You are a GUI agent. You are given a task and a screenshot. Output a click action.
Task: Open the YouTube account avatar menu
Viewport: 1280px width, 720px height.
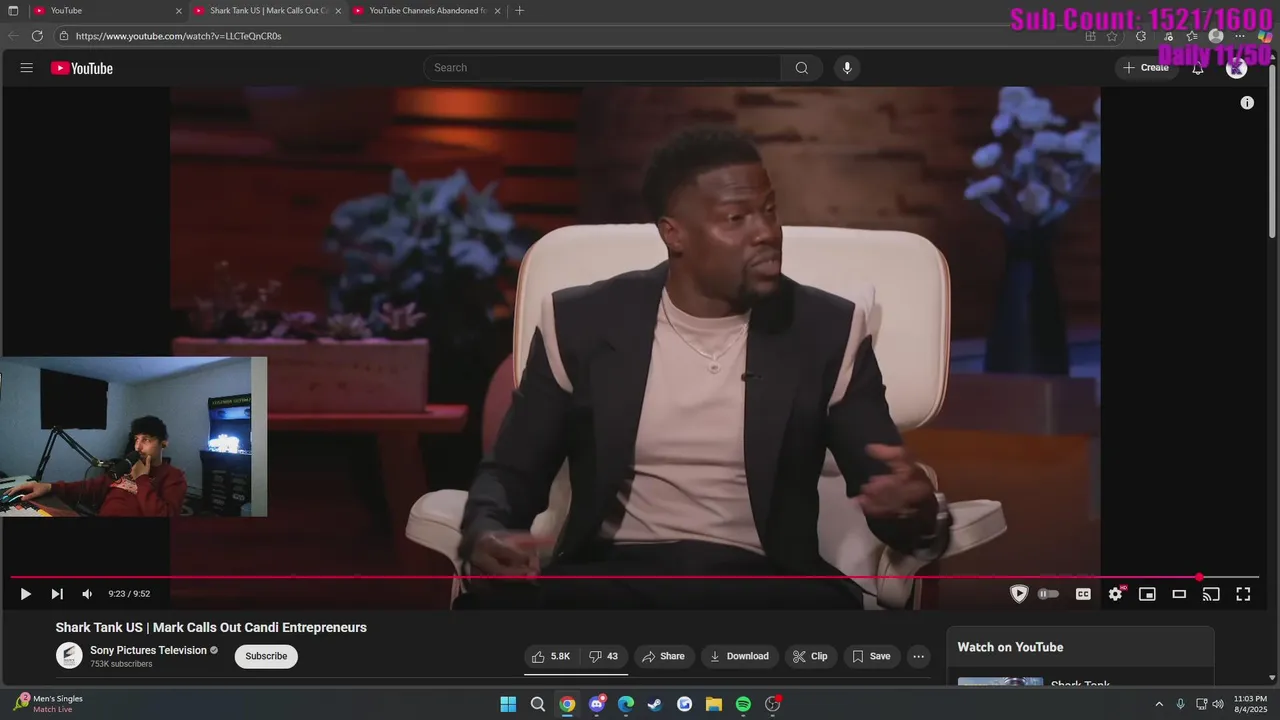coord(1237,68)
